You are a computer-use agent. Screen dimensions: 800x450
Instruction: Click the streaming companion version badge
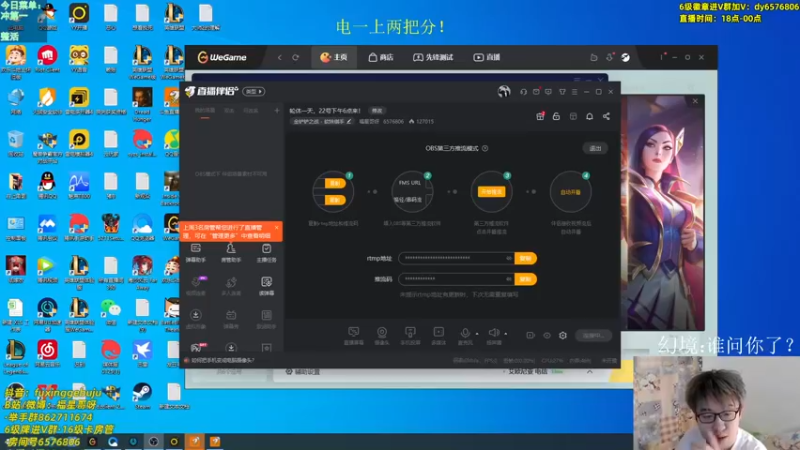(254, 91)
